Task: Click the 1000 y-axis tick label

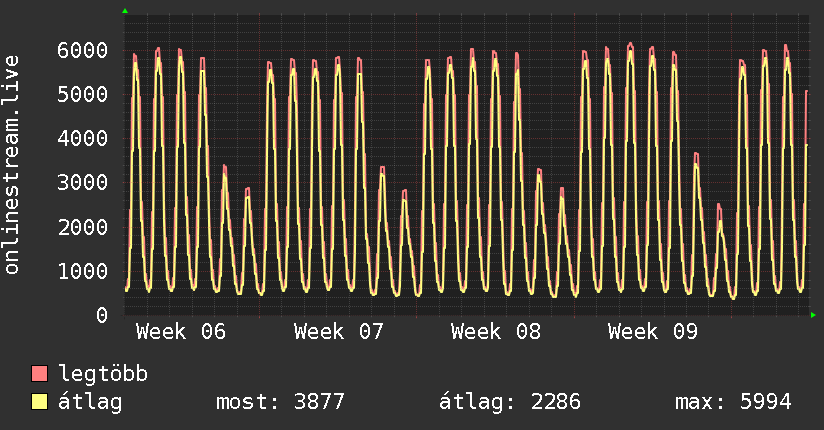Action: click(82, 271)
